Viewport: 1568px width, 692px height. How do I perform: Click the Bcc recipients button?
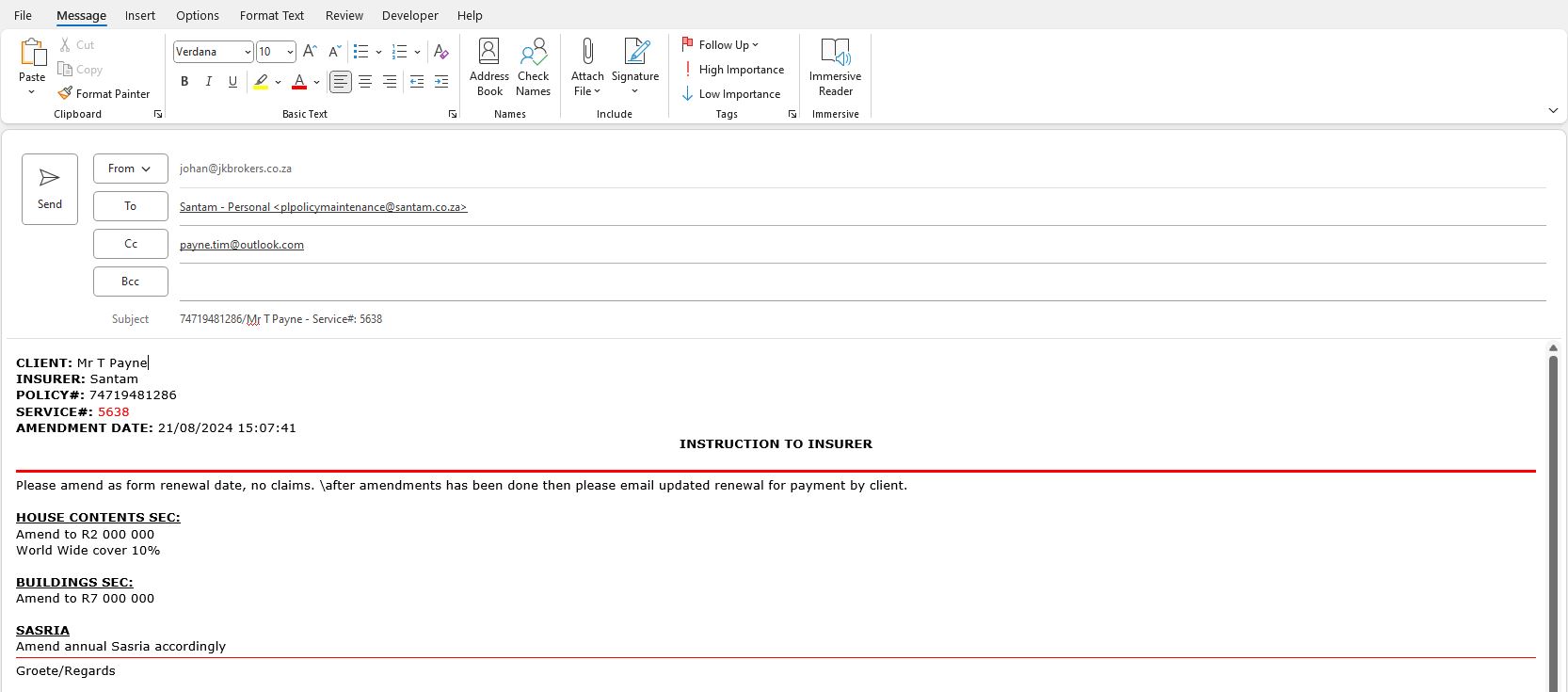click(x=130, y=282)
